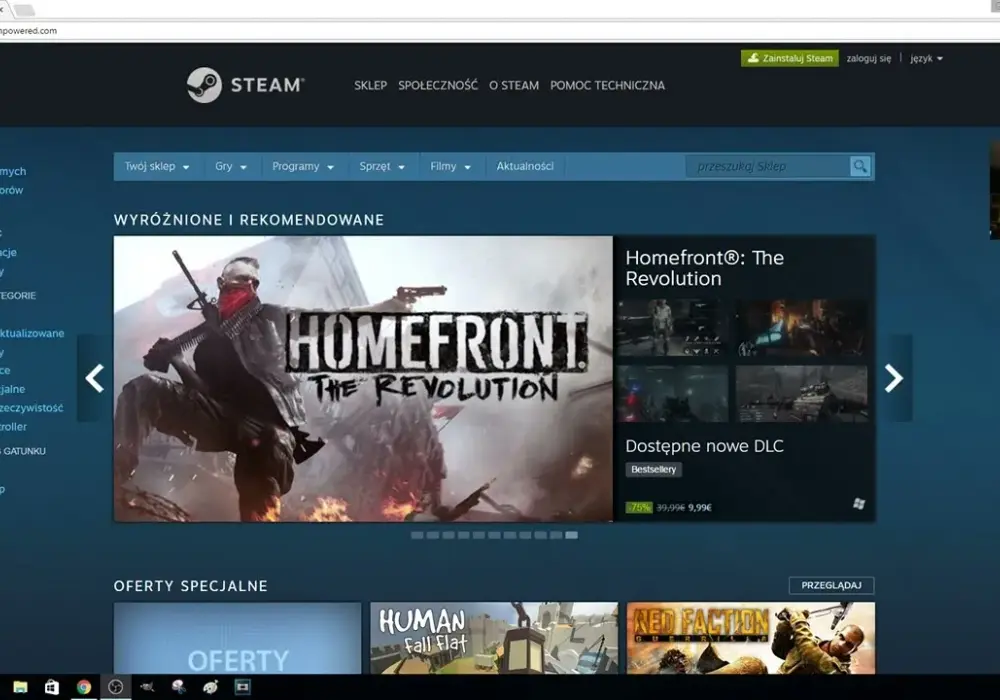Select the first carousel page dot
Image resolution: width=1000 pixels, height=700 pixels.
click(x=417, y=535)
